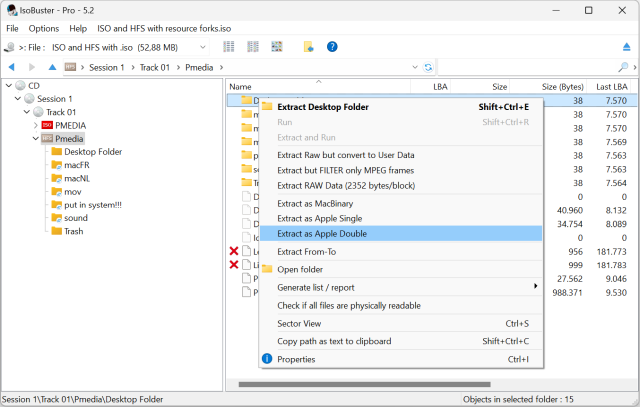
Task: Click the search input field
Action: tap(528, 67)
